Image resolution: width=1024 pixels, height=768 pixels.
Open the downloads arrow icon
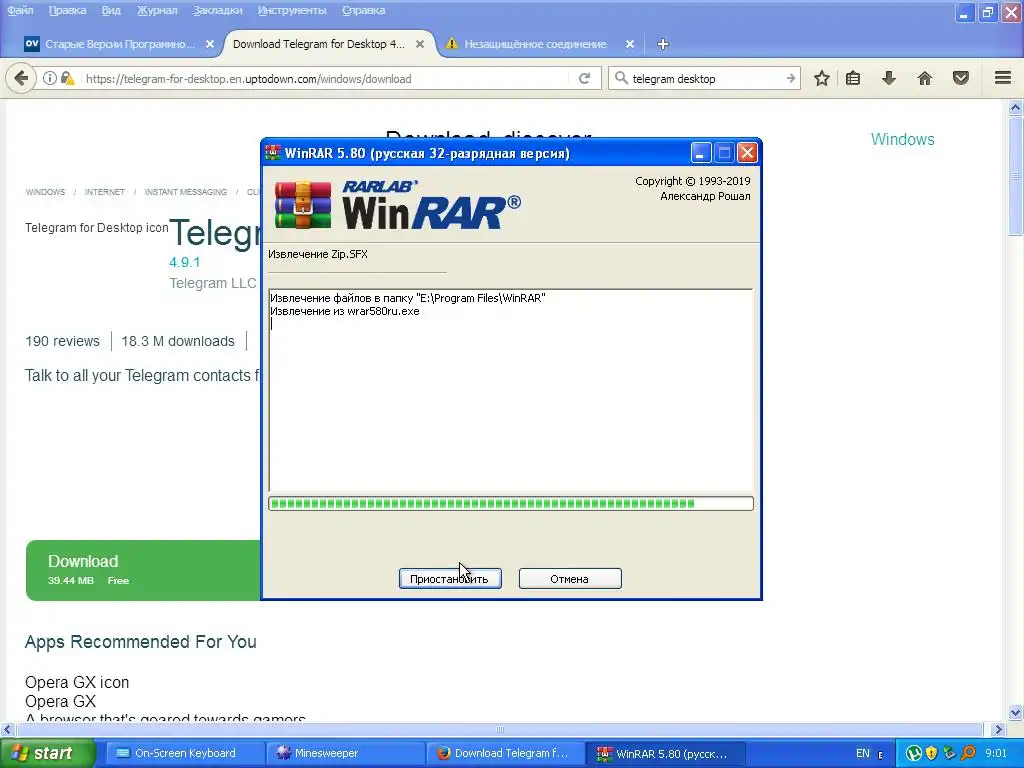point(889,78)
